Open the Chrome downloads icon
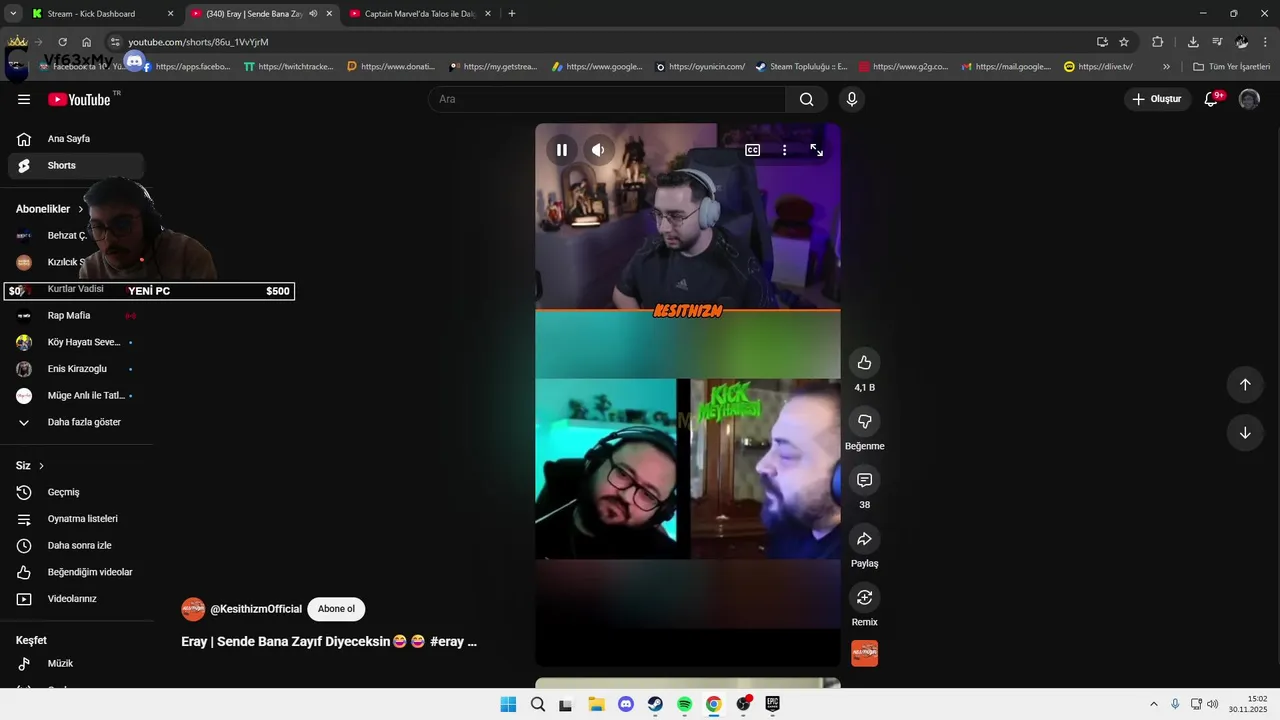 1193,42
